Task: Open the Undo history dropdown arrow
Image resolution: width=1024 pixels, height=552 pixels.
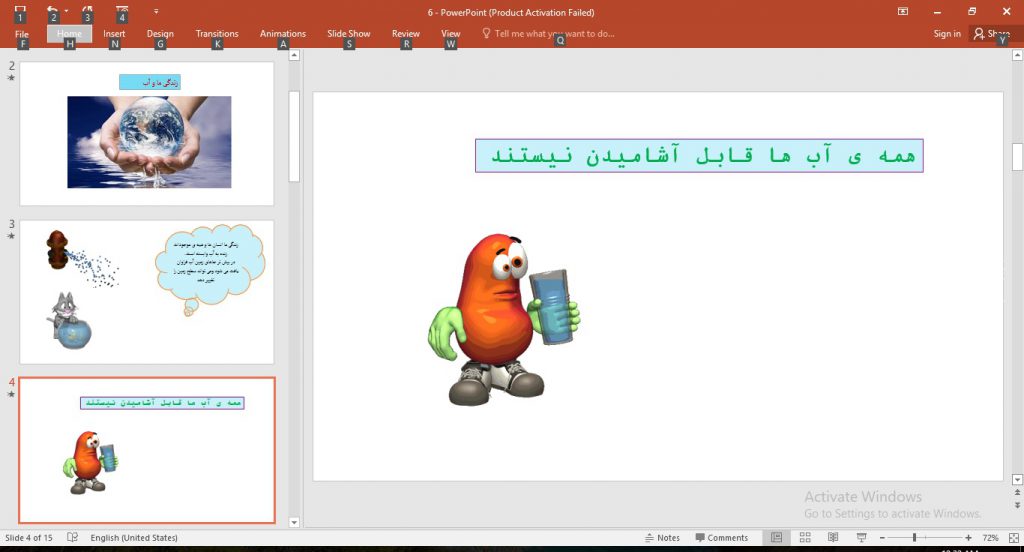Action: [x=66, y=11]
